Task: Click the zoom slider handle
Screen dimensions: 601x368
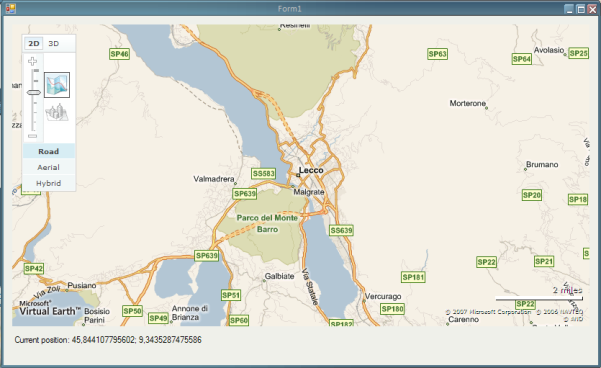Action: point(33,92)
